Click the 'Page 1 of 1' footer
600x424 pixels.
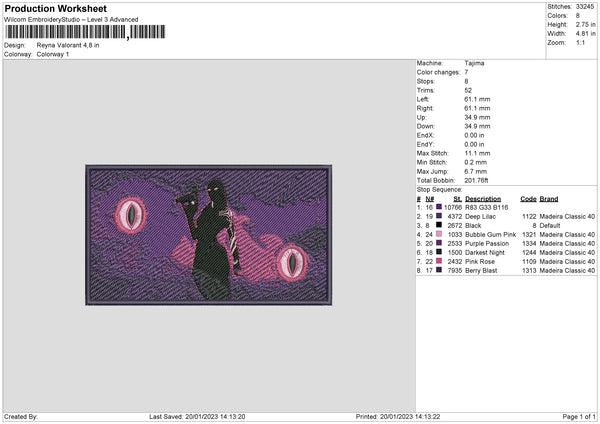[579, 417]
